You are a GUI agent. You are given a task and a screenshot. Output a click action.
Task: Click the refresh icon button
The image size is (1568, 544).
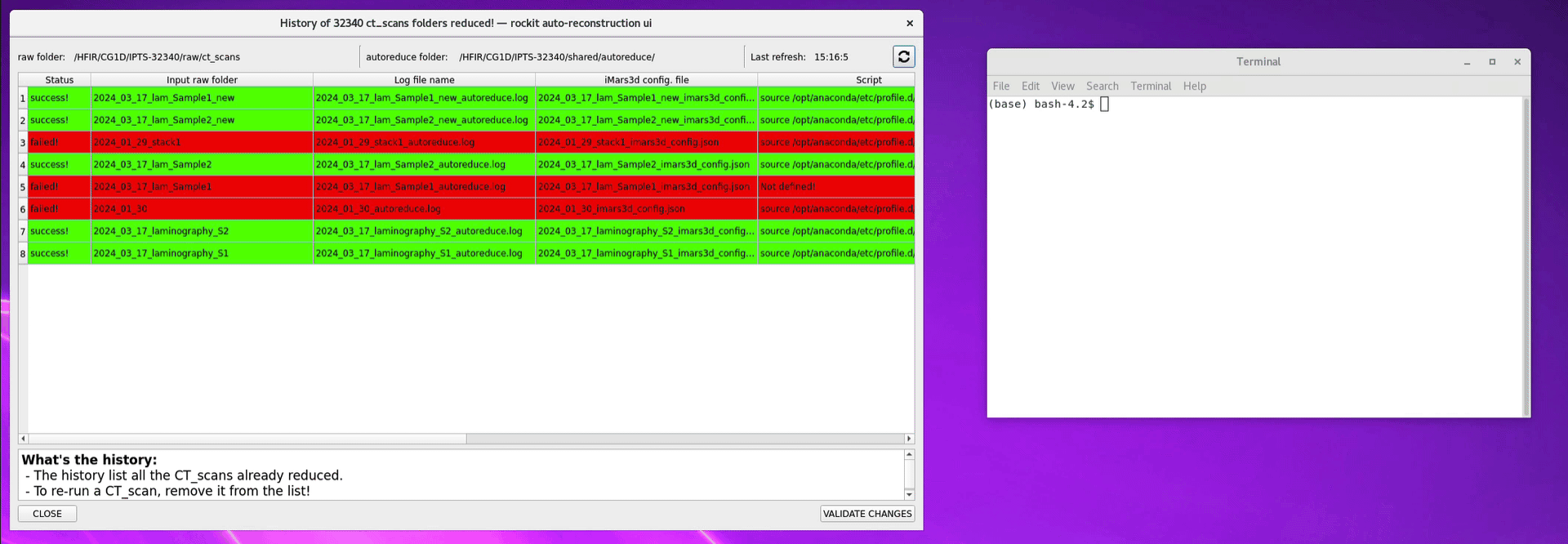pos(903,56)
